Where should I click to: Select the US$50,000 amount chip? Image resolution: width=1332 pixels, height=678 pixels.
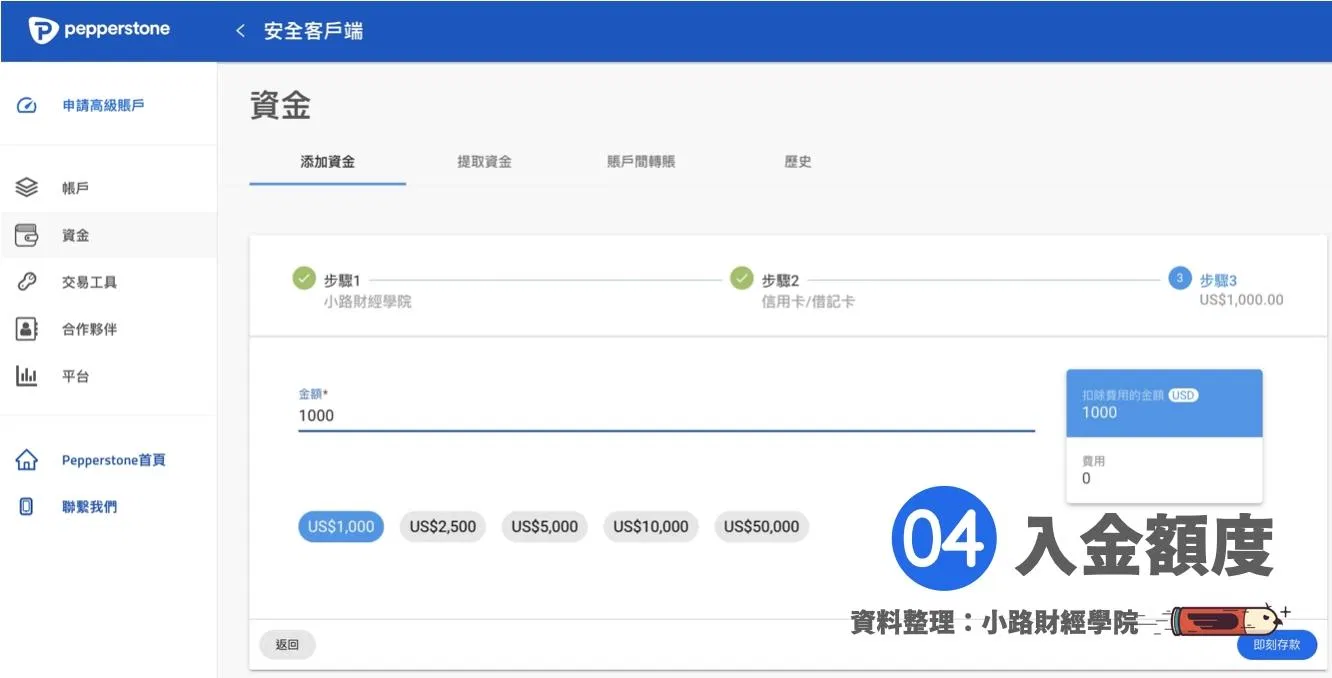[762, 527]
